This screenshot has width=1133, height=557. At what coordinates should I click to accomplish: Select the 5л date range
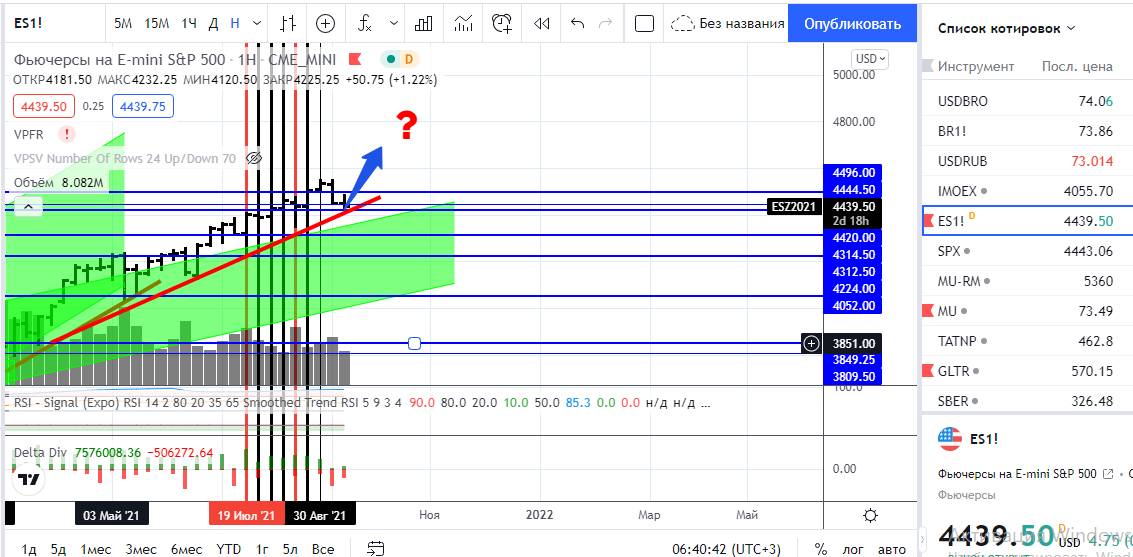(290, 549)
